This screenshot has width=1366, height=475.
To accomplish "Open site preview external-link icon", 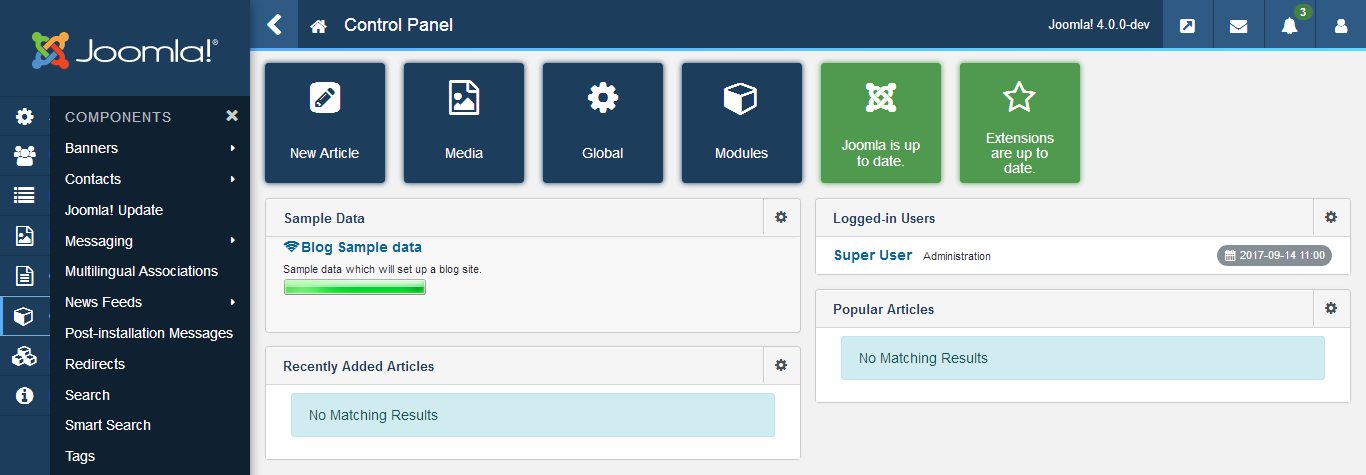I will pos(1187,25).
